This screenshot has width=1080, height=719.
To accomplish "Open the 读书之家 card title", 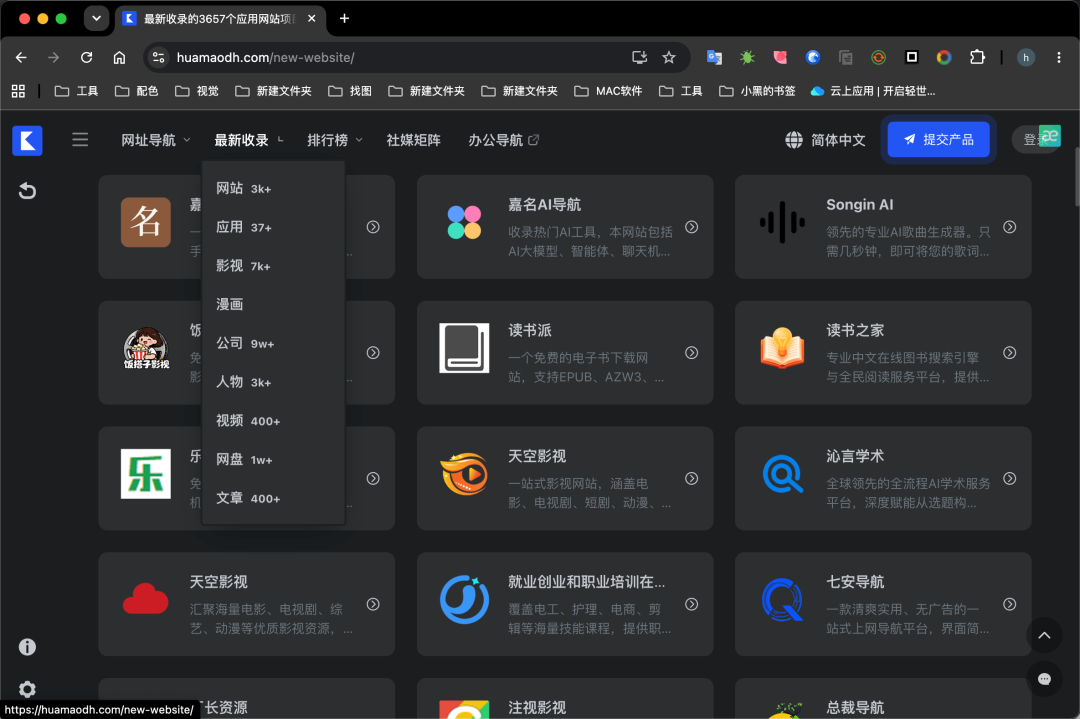I will coord(855,331).
